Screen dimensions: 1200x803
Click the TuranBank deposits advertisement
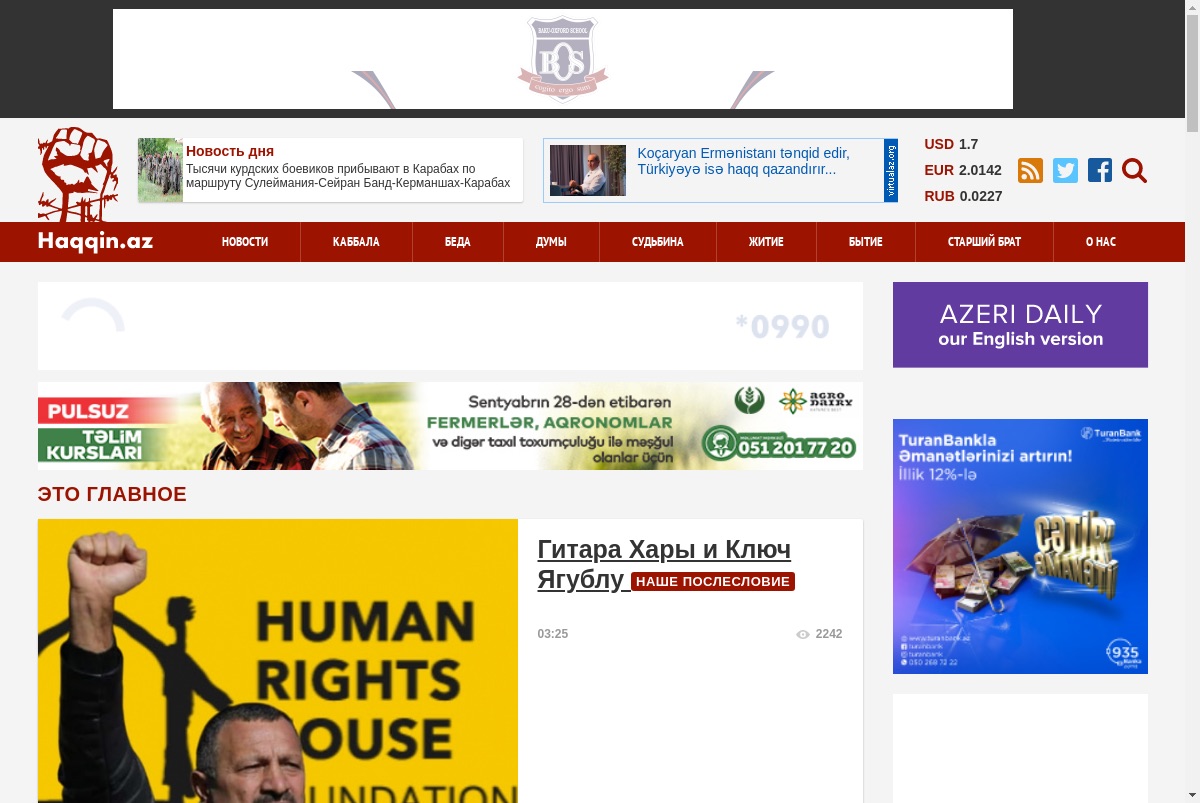[1020, 546]
